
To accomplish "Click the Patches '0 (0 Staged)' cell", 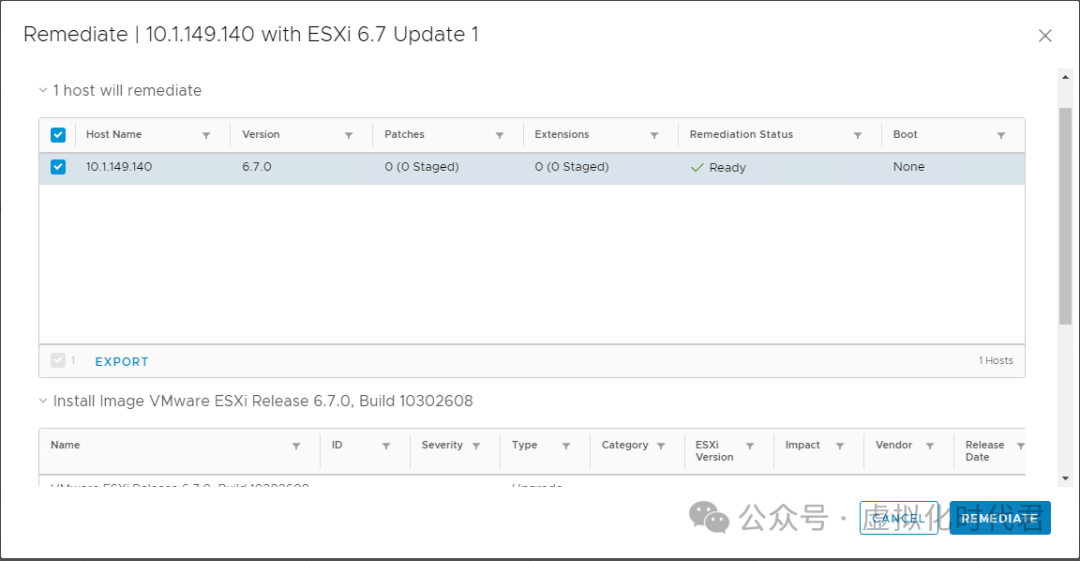I will point(422,167).
